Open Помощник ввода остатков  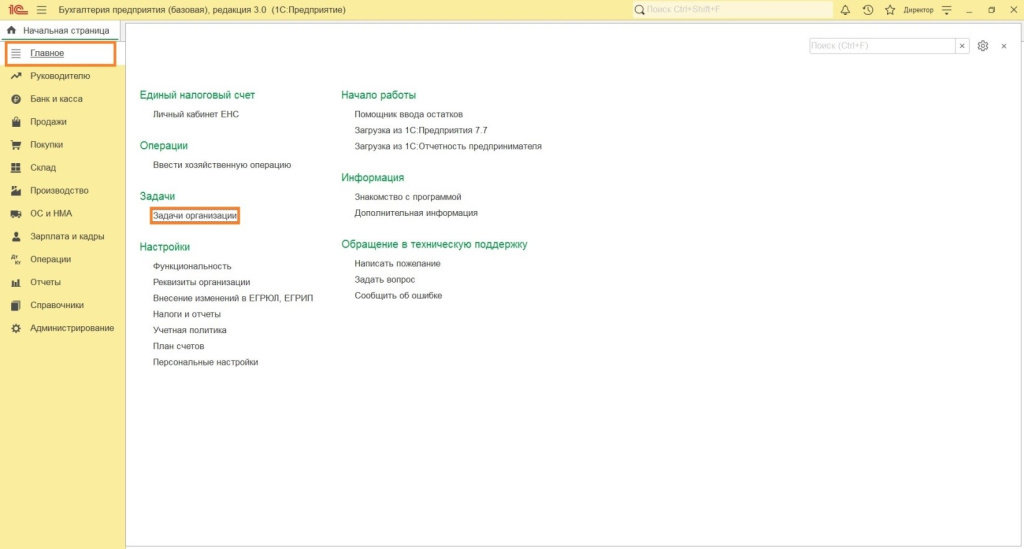click(x=408, y=114)
